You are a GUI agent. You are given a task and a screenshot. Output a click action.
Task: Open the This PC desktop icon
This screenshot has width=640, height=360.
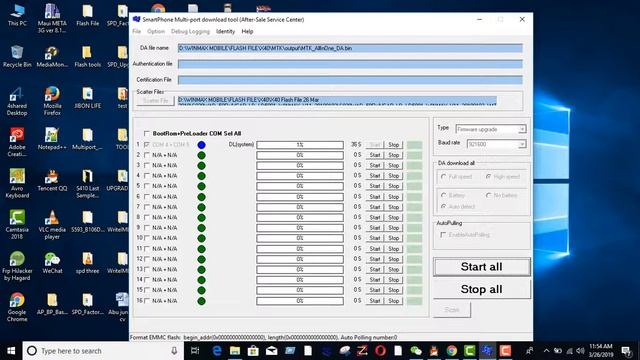coord(17,16)
